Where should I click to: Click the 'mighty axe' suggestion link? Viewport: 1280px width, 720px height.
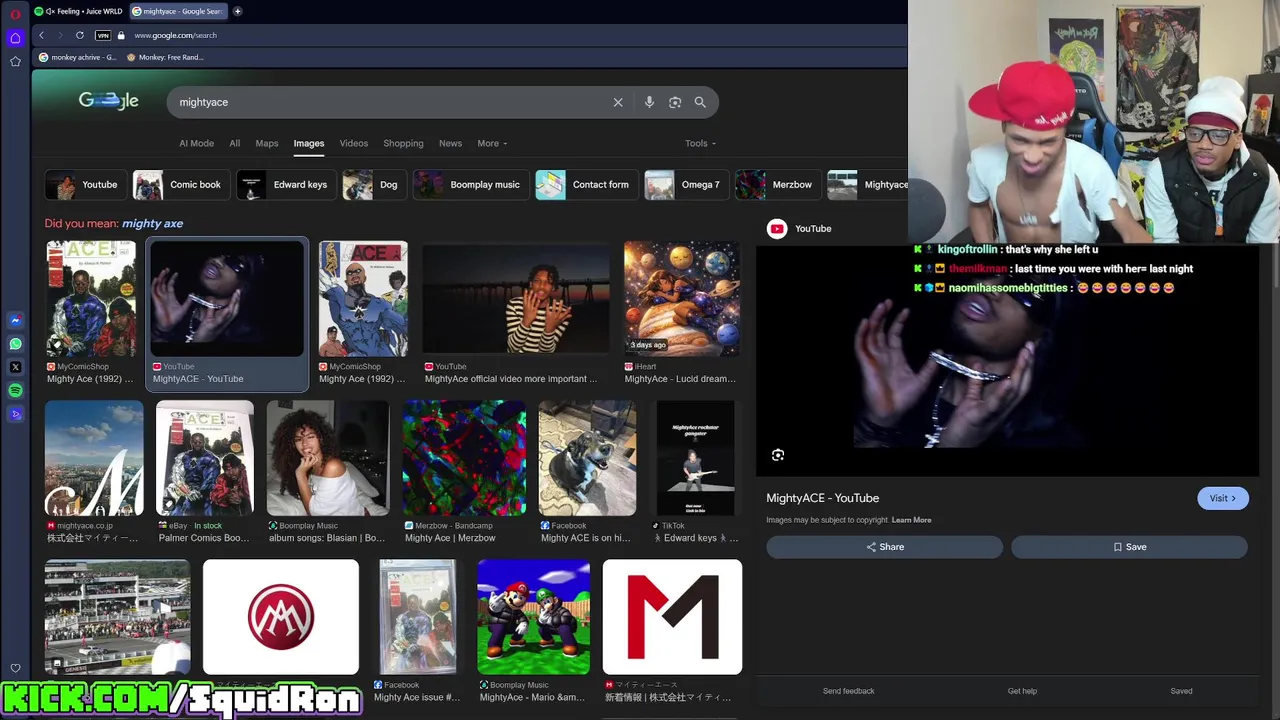pyautogui.click(x=153, y=223)
